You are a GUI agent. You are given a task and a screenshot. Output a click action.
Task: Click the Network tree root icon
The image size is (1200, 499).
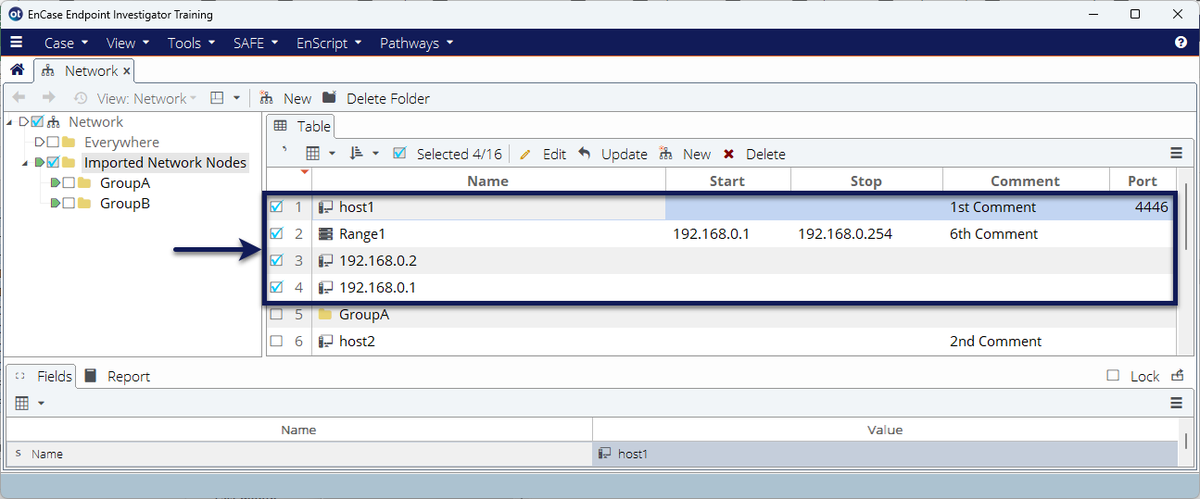[x=53, y=122]
